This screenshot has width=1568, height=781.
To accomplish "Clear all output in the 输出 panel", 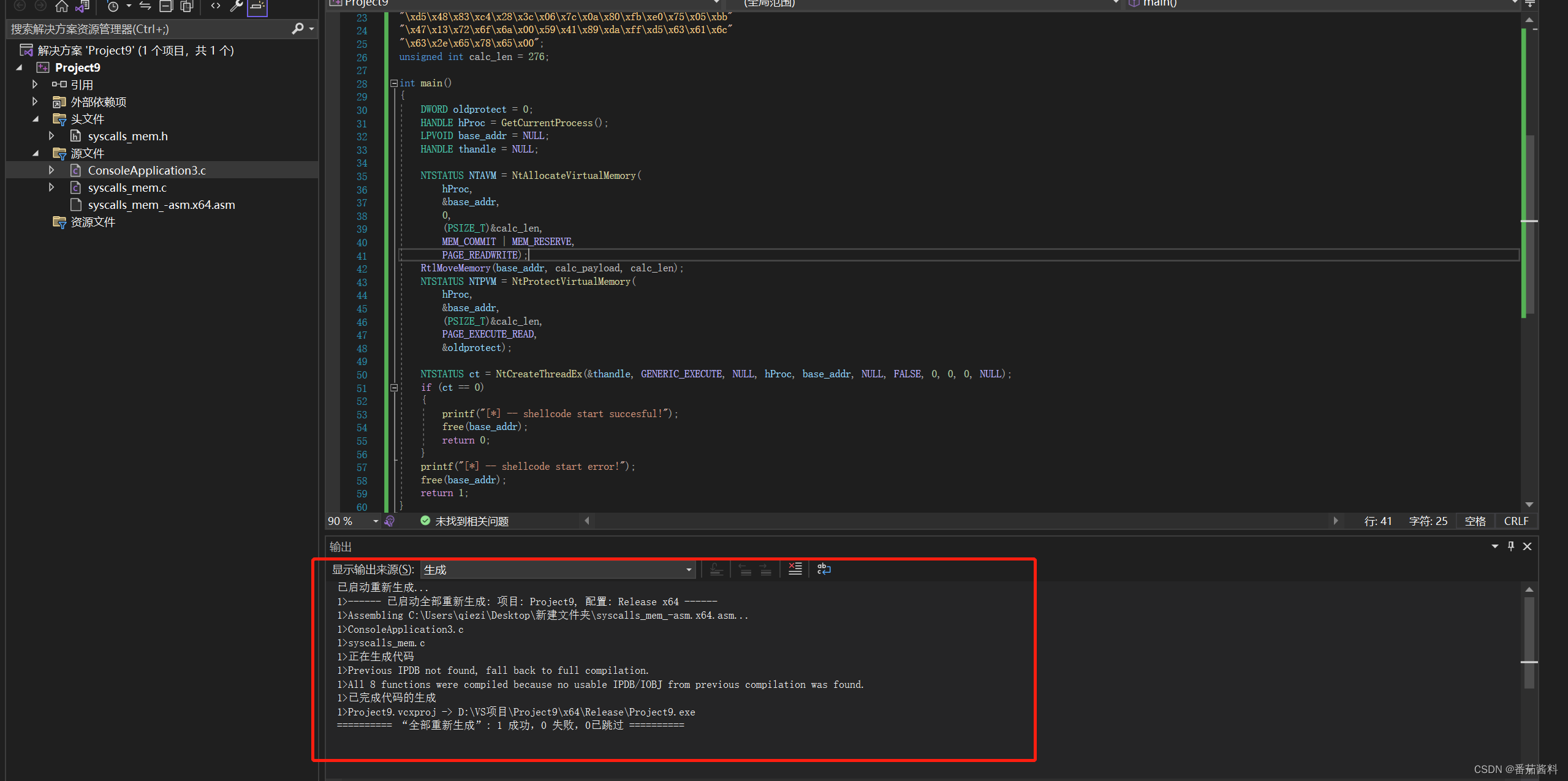I will coord(795,569).
